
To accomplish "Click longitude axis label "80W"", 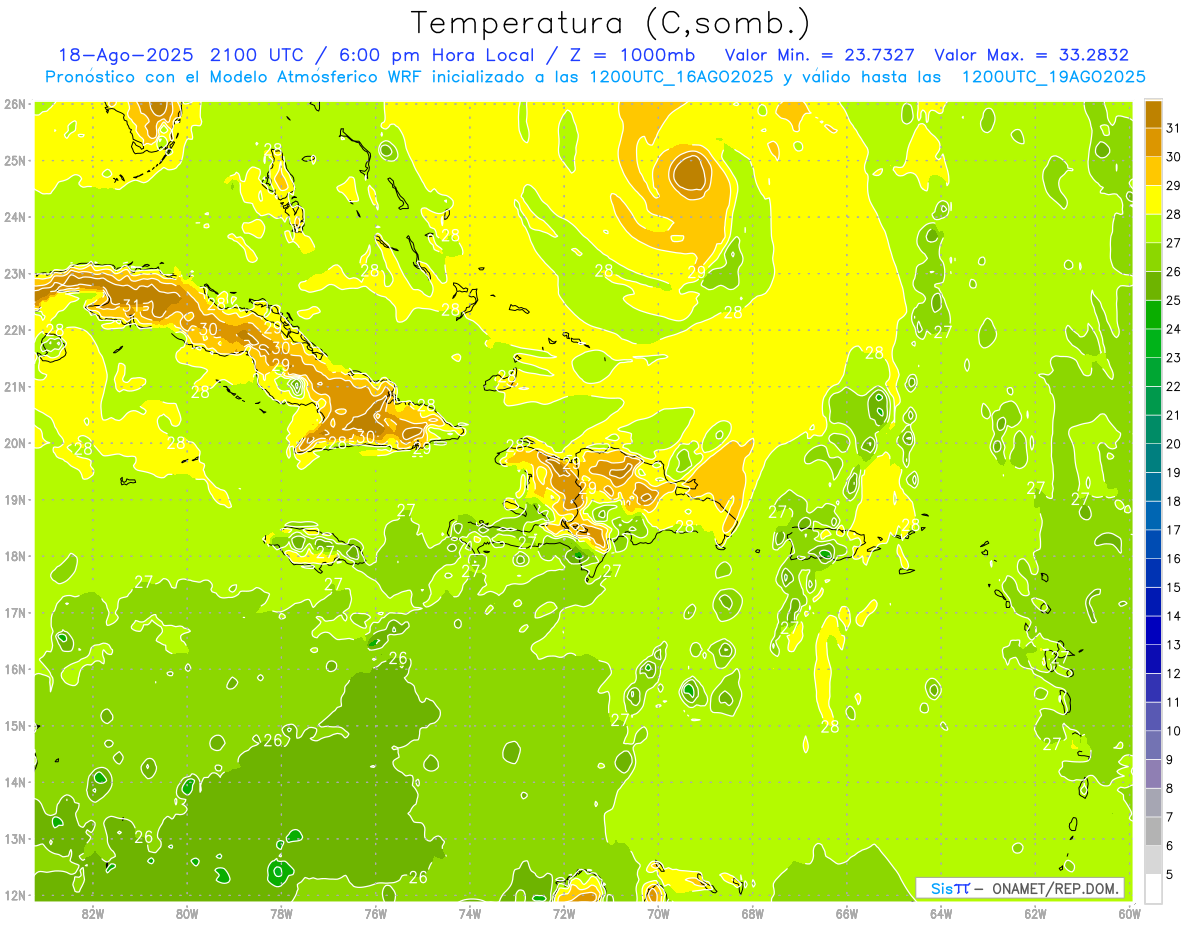I will pyautogui.click(x=187, y=912).
